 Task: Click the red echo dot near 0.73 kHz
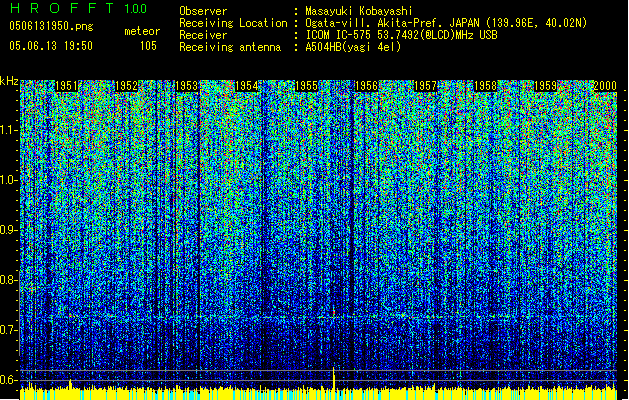point(333,312)
